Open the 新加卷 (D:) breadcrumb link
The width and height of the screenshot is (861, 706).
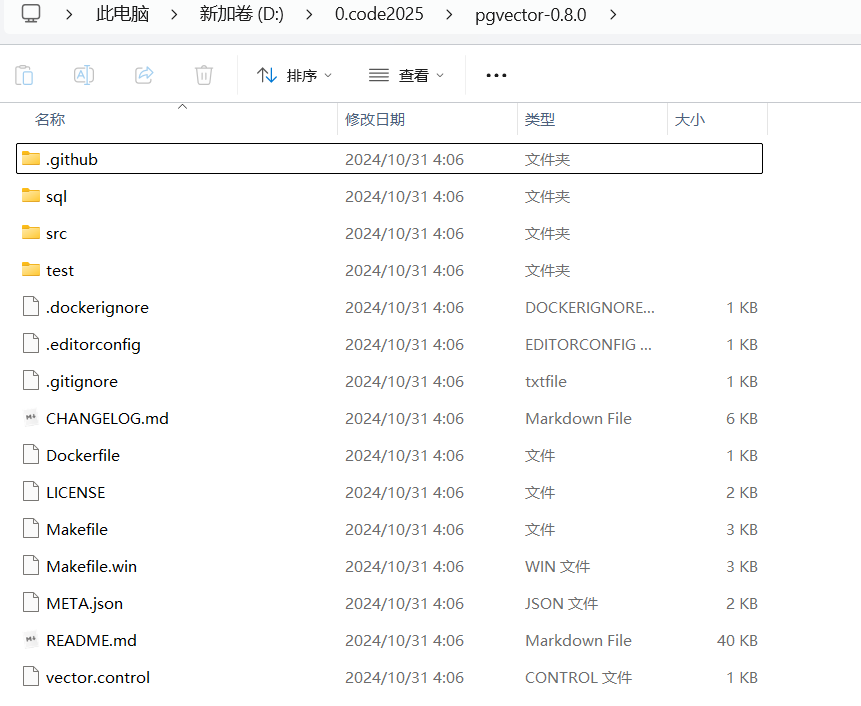(240, 16)
